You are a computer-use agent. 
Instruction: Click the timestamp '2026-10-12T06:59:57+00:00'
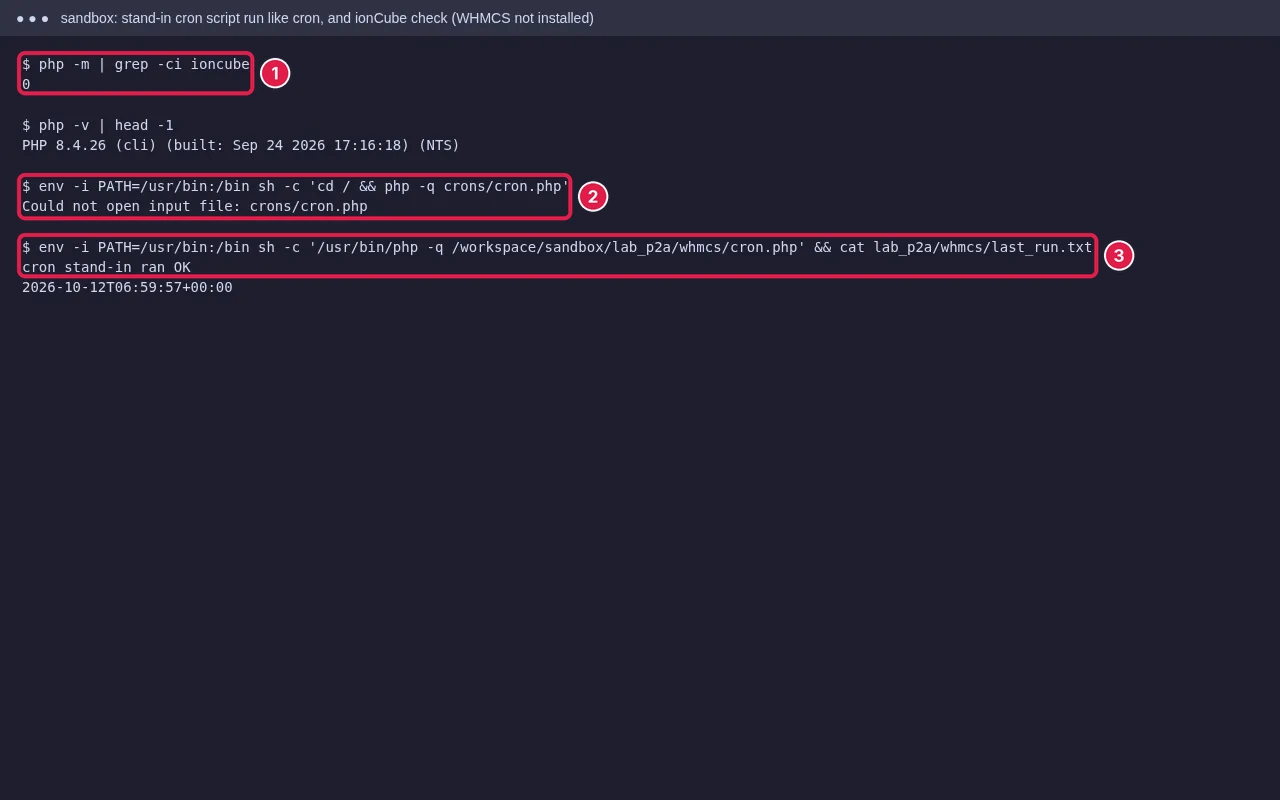click(x=127, y=287)
